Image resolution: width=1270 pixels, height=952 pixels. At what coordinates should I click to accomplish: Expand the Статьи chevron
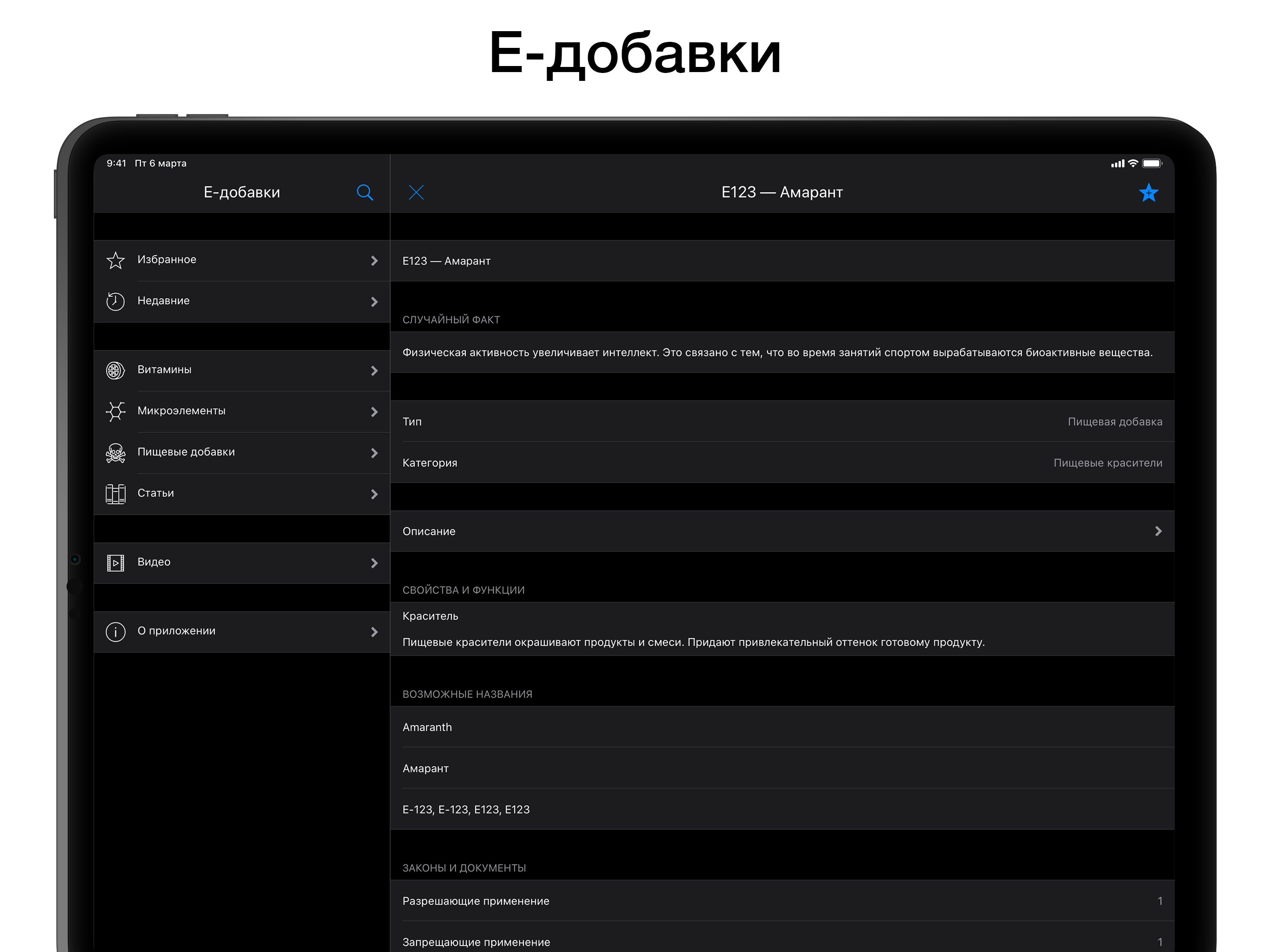coord(374,495)
